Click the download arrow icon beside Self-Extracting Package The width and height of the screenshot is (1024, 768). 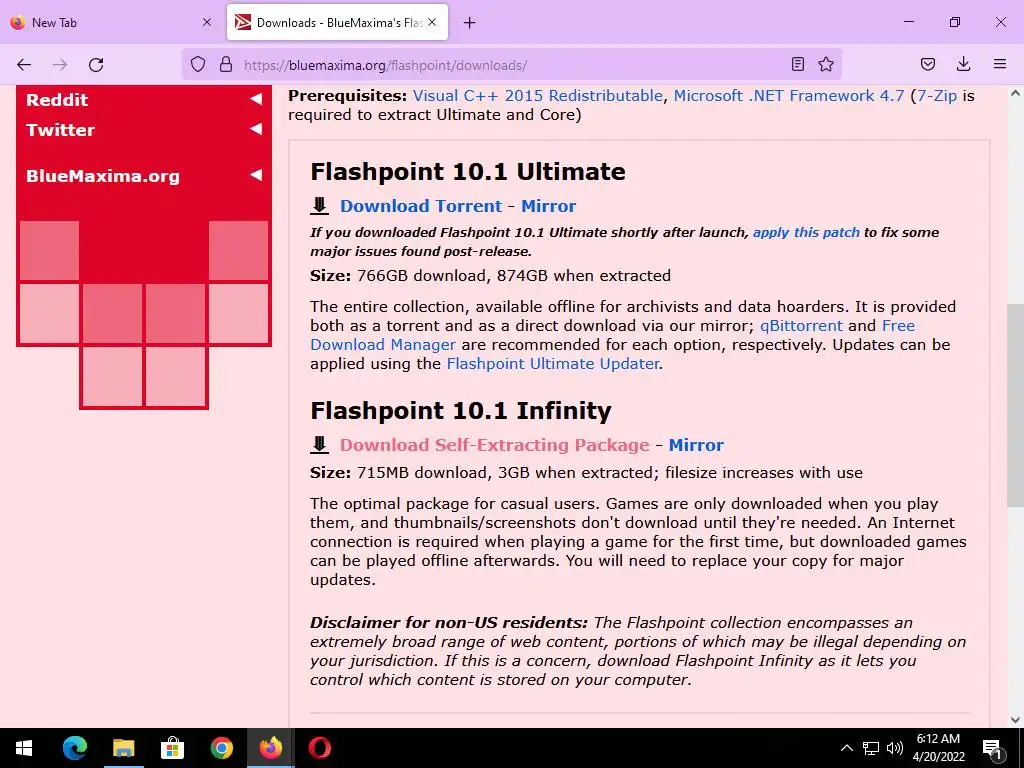point(319,445)
